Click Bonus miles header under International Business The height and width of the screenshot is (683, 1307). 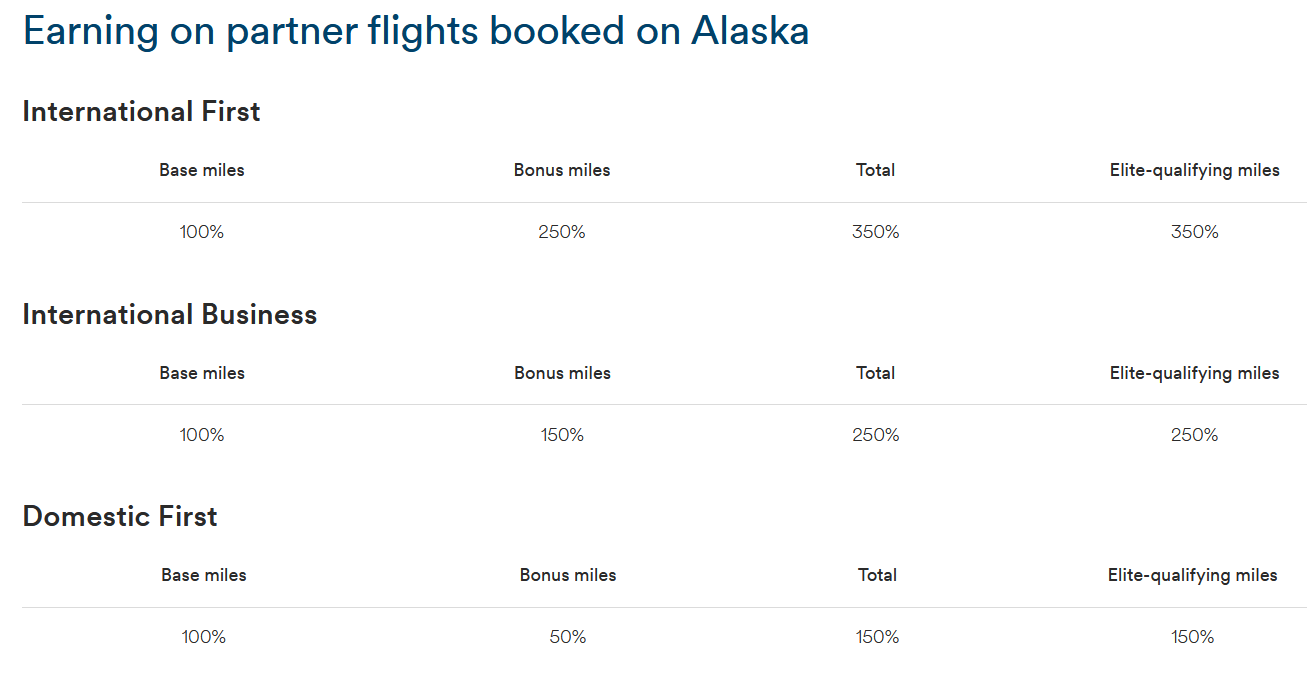[562, 373]
